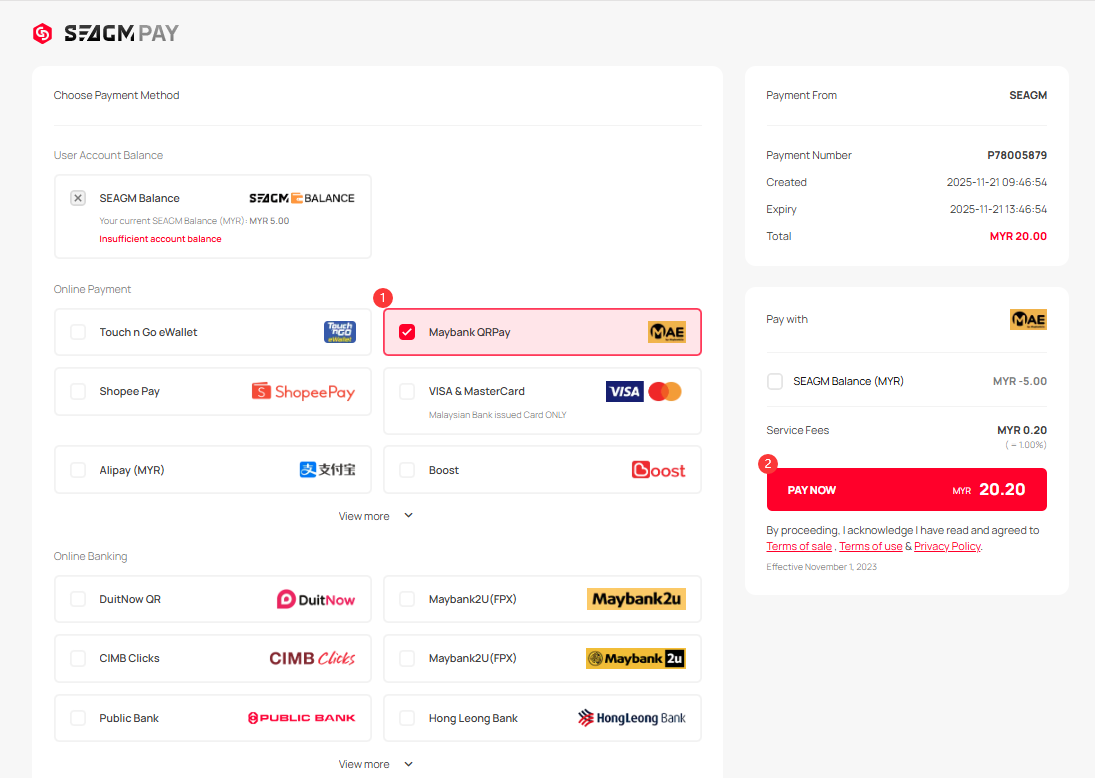Open the Privacy Policy link
1095x778 pixels.
coord(947,546)
